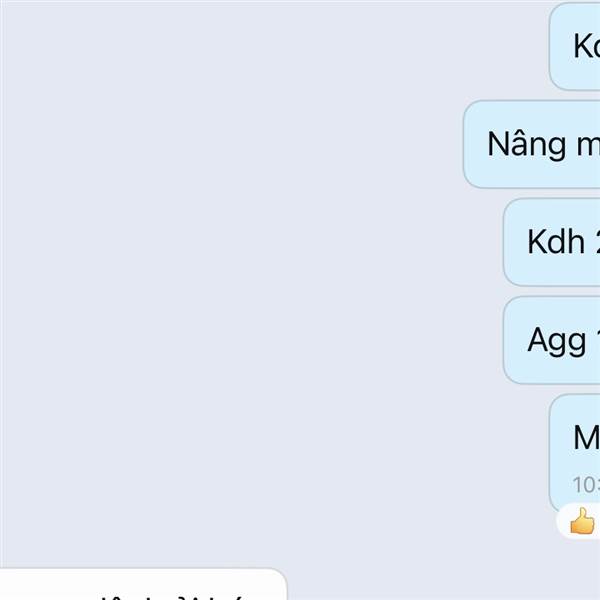Click the left border strip of the chat panel

(x=2, y=283)
